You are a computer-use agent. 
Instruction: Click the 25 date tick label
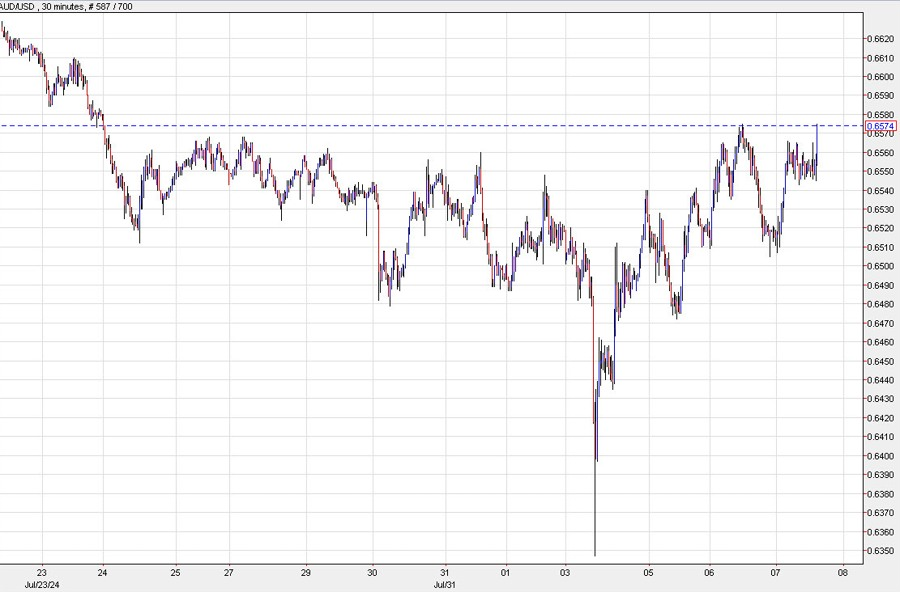(176, 572)
